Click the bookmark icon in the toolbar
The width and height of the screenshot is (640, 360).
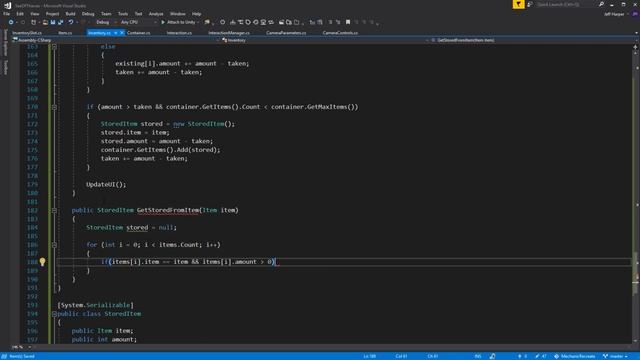[x=348, y=22]
